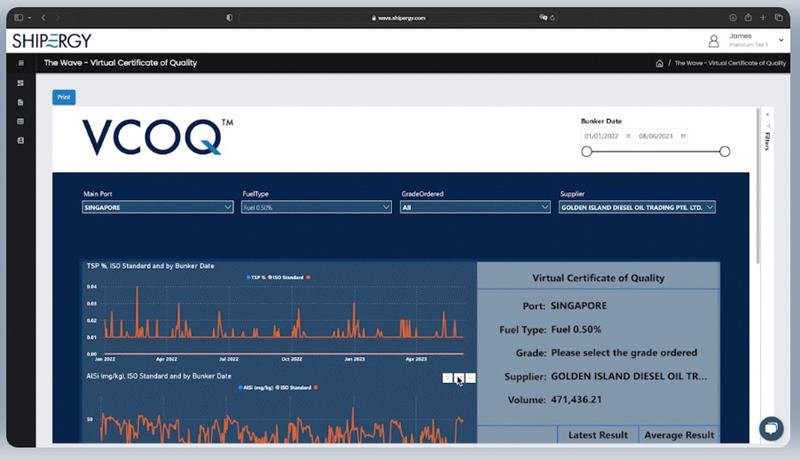The width and height of the screenshot is (800, 459).
Task: Expand the Main Port dropdown showing SINGAPORE
Action: coord(157,207)
